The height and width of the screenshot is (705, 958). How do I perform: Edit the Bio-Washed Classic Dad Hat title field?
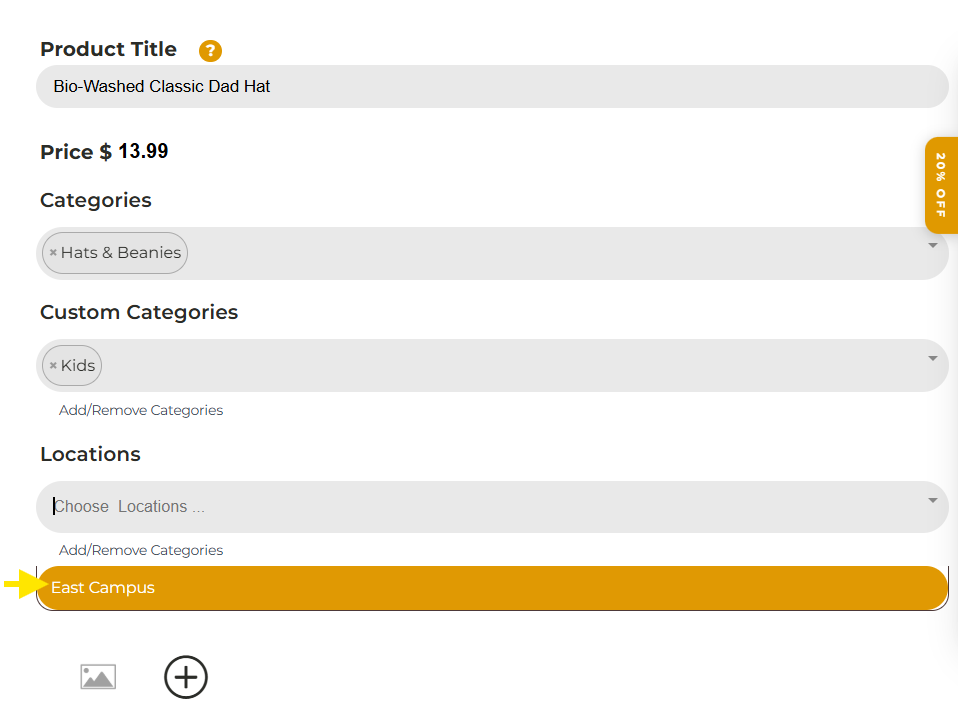click(x=492, y=87)
